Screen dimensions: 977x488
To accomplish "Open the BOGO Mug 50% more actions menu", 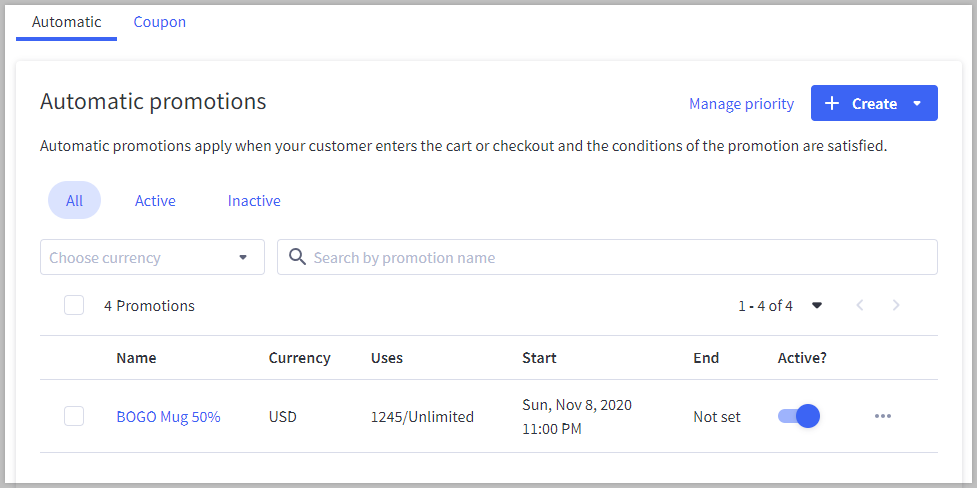I will [x=882, y=416].
